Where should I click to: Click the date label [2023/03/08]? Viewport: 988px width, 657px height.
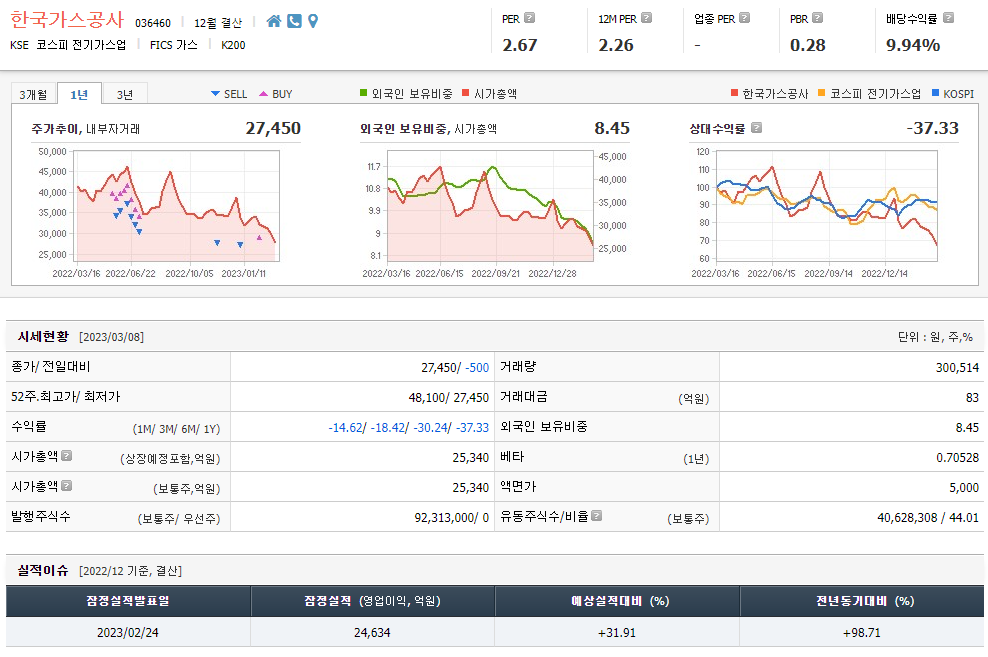coord(112,337)
